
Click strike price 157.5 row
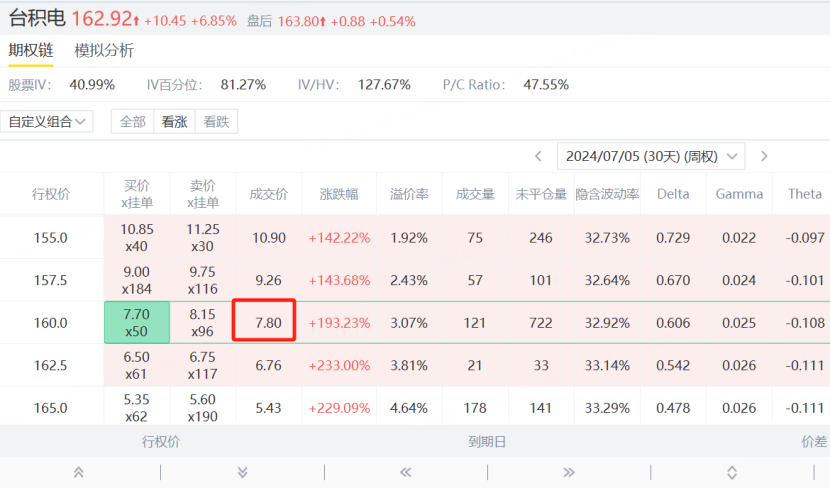pyautogui.click(x=51, y=280)
